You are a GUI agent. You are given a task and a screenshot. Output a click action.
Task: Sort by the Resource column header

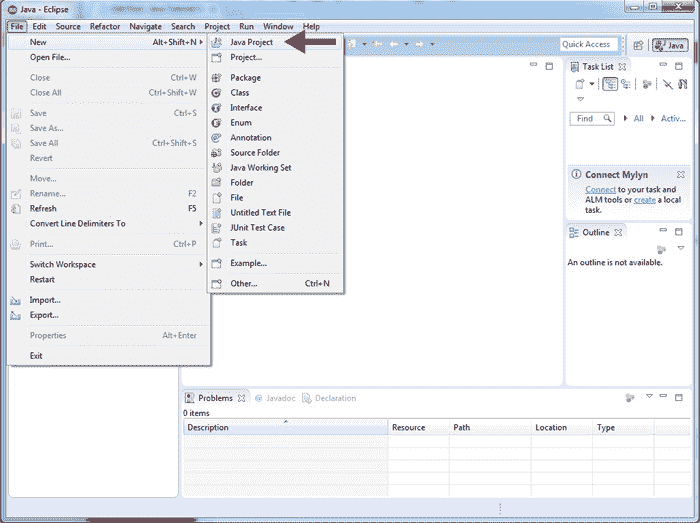419,428
